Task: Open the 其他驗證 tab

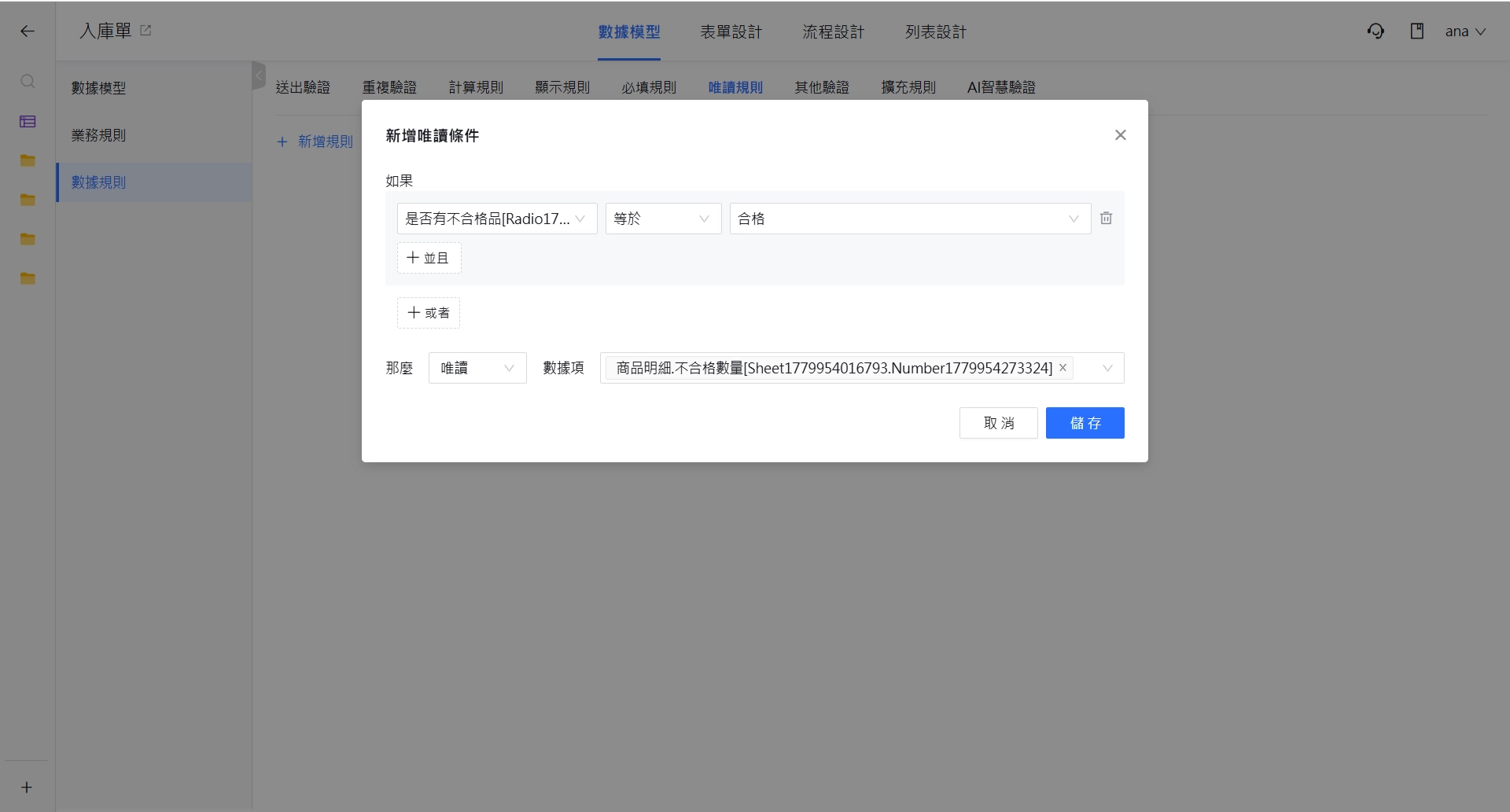Action: pyautogui.click(x=822, y=87)
